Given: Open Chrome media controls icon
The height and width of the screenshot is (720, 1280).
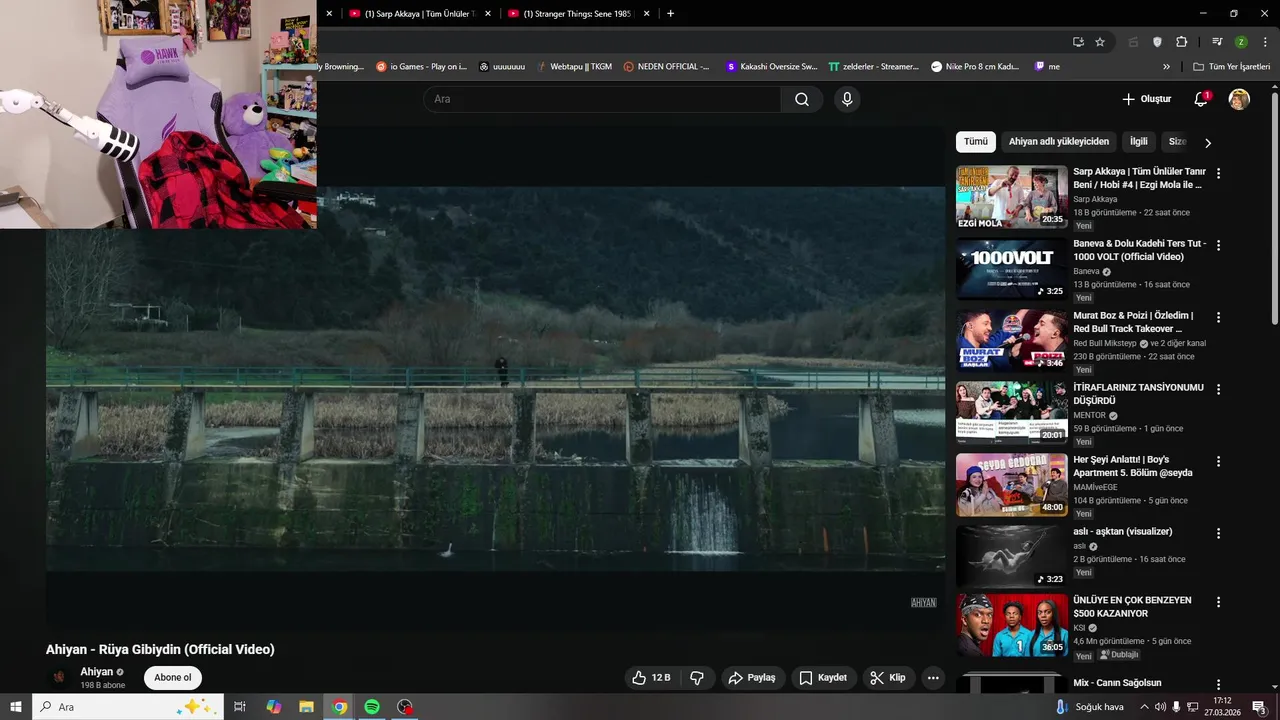Looking at the screenshot, I should [1217, 42].
